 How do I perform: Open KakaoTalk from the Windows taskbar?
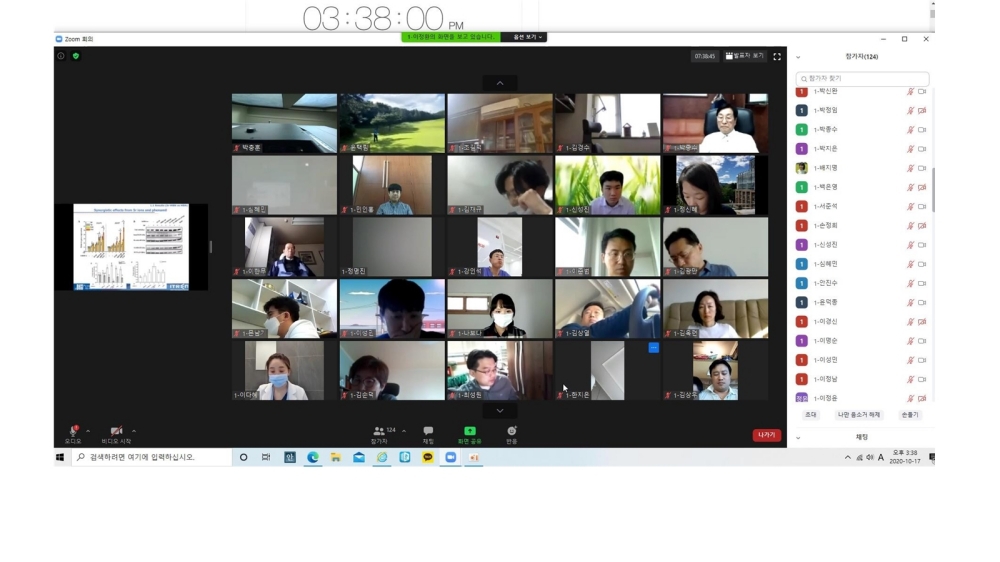click(x=428, y=457)
